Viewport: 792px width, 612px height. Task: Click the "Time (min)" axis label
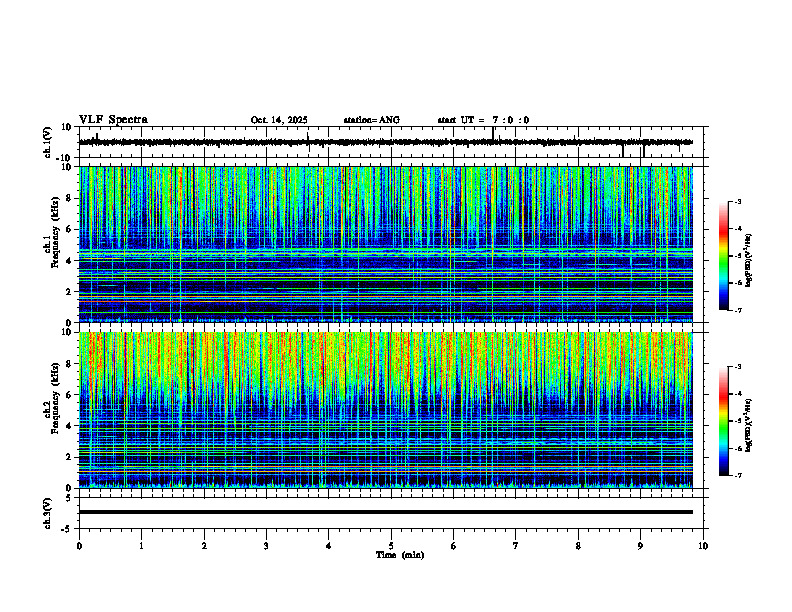click(x=400, y=555)
